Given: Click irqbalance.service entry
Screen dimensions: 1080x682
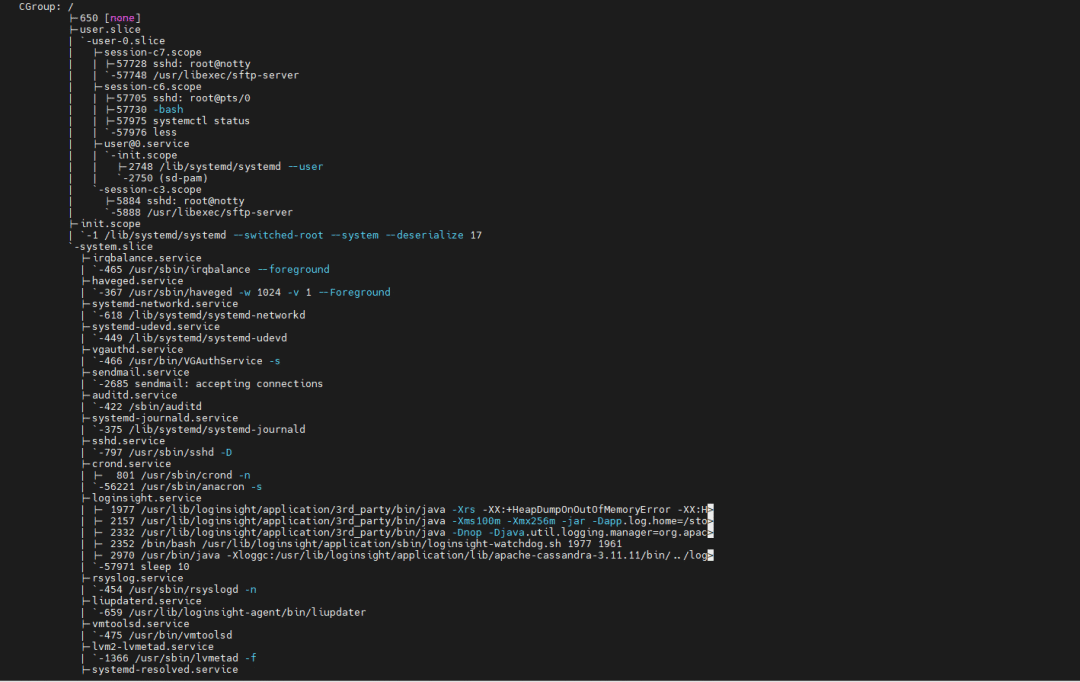Looking at the screenshot, I should coord(147,258).
